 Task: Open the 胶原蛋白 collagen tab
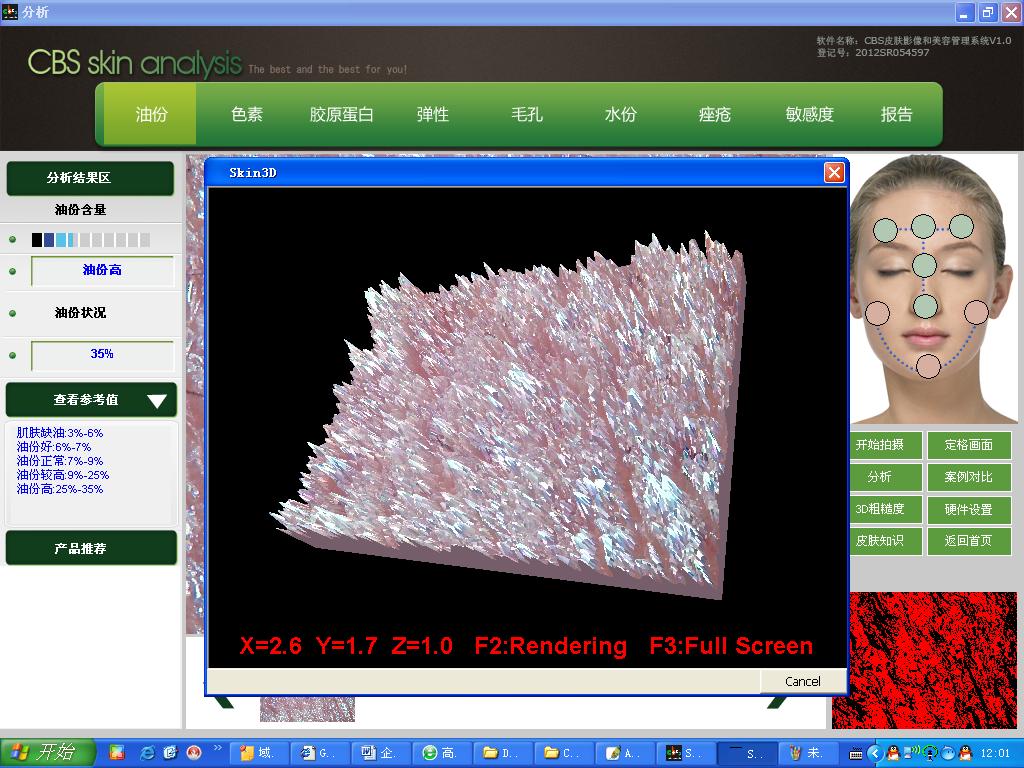tap(341, 115)
